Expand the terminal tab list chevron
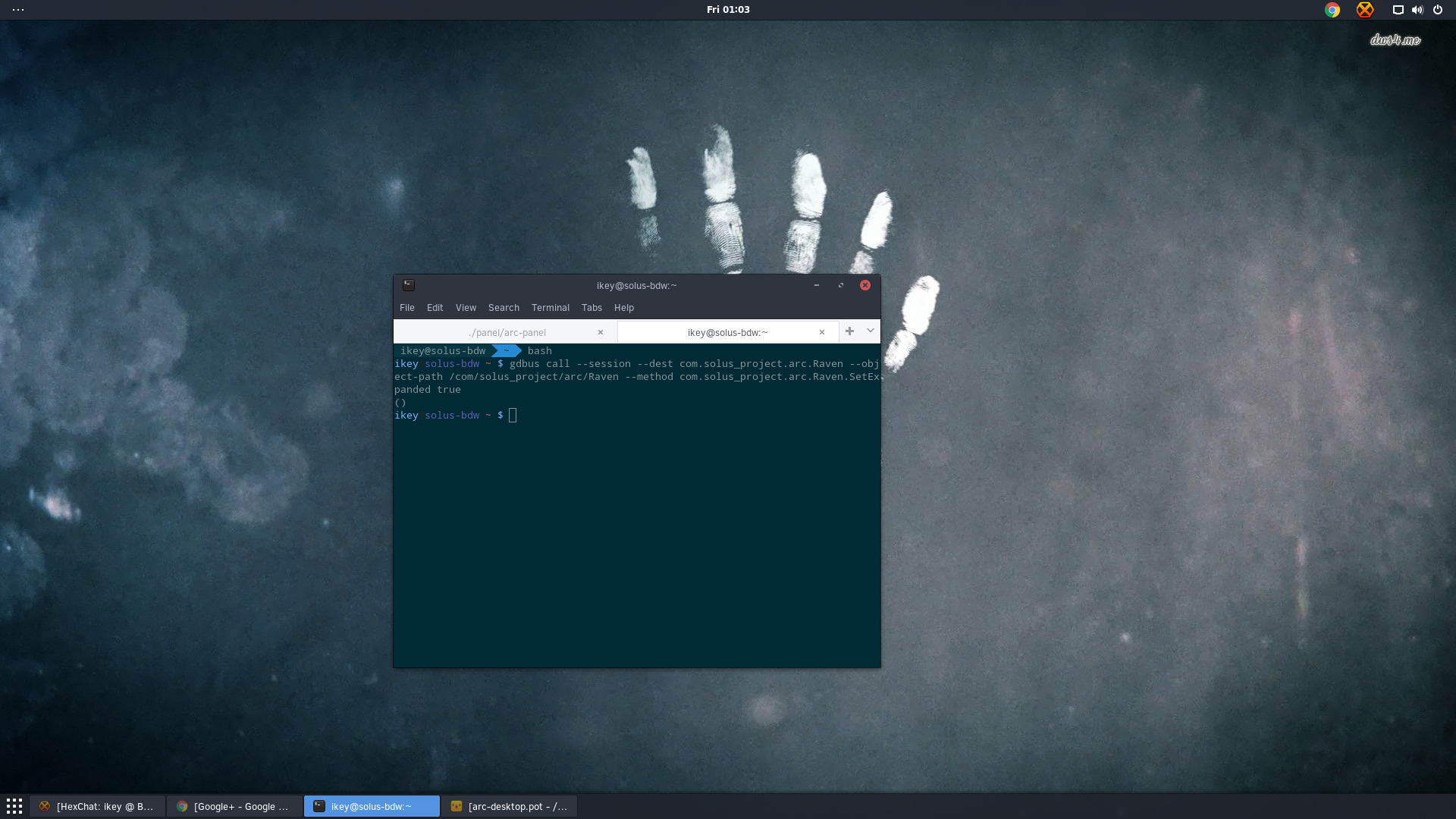This screenshot has width=1456, height=819. pyautogui.click(x=871, y=331)
